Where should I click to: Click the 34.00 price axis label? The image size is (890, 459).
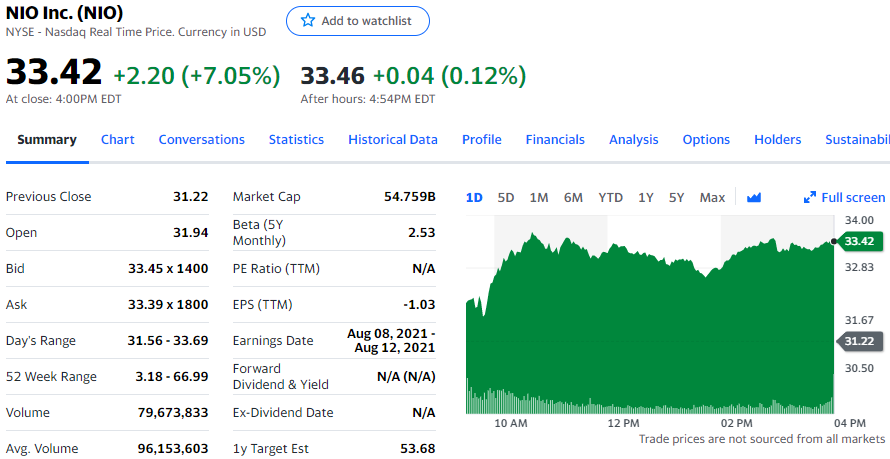859,220
